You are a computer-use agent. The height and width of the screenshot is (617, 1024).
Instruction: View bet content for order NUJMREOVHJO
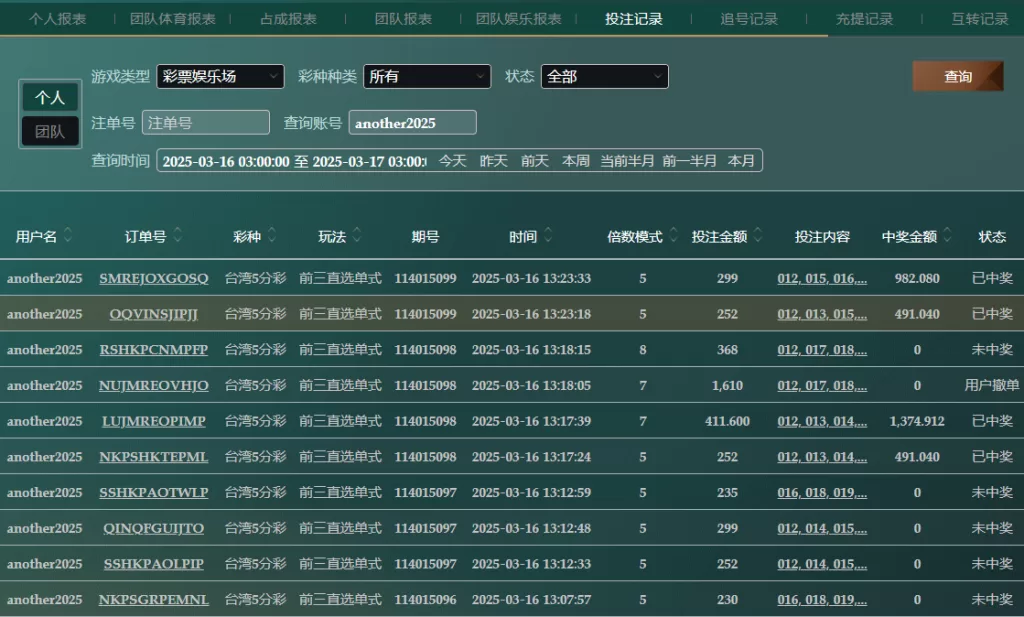(822, 385)
